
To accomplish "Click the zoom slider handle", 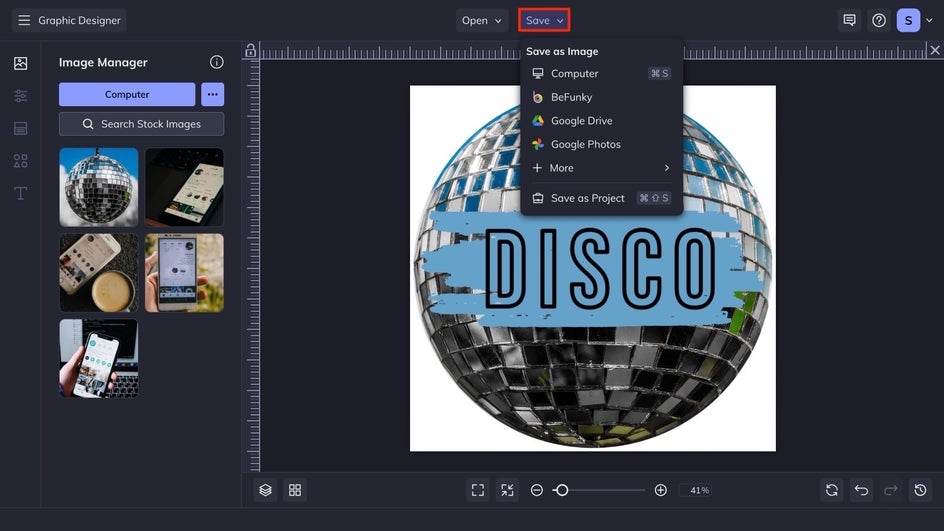I will tap(562, 490).
